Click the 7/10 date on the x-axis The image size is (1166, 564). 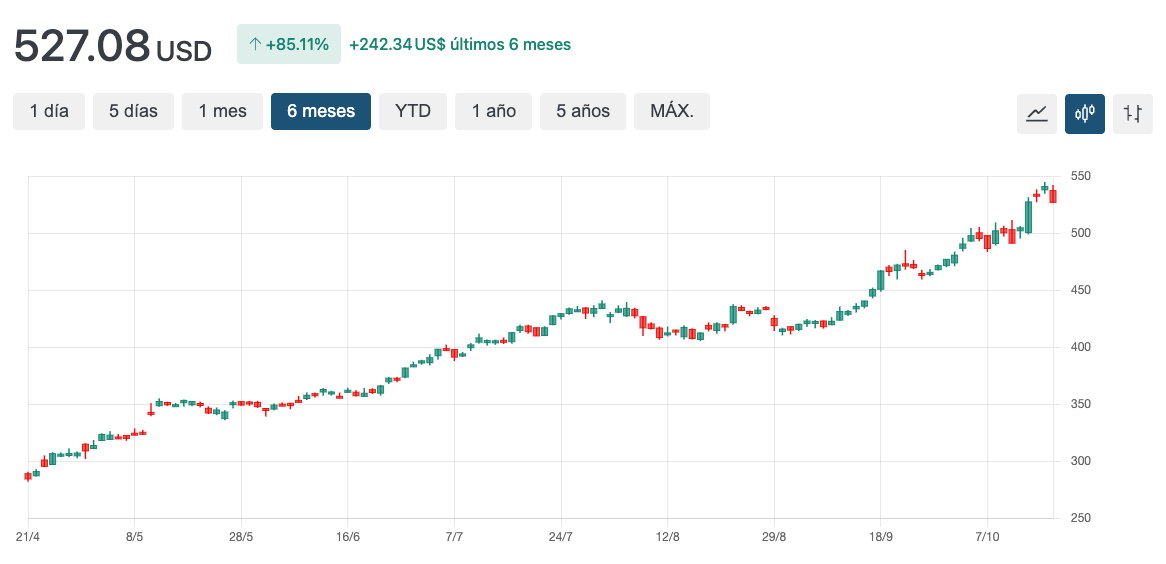point(987,536)
